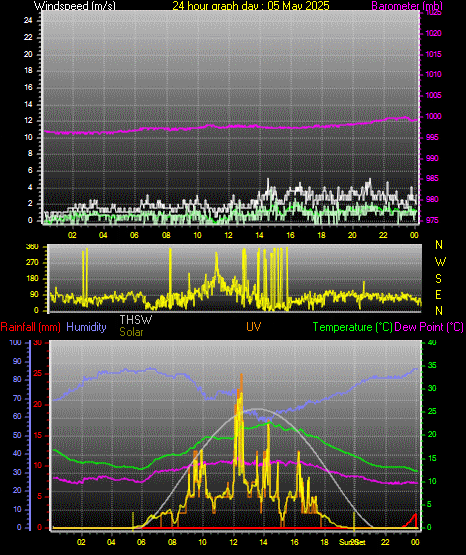Click the '975' barometer axis value
The height and width of the screenshot is (555, 466).
[432, 220]
